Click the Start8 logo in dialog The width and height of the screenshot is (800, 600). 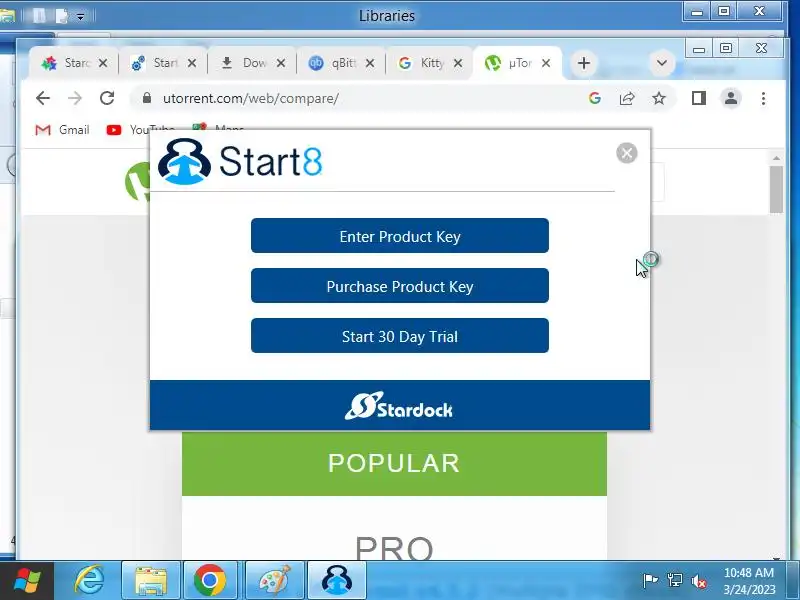click(x=240, y=161)
